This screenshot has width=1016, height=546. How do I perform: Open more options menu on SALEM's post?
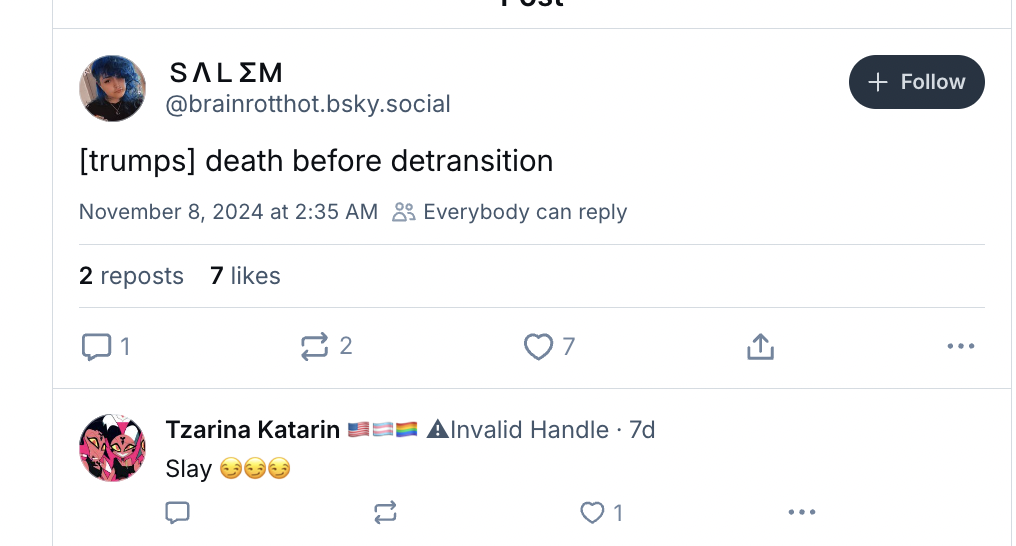960,347
